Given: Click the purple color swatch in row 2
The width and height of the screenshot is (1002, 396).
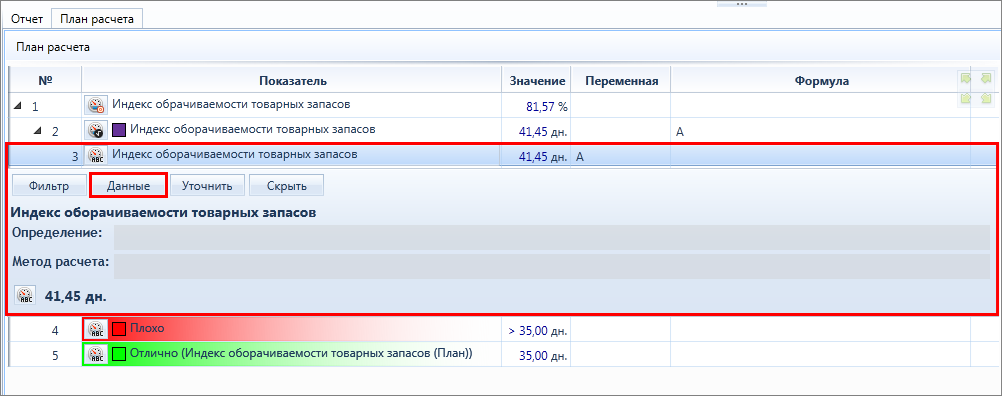Looking at the screenshot, I should click(x=119, y=130).
